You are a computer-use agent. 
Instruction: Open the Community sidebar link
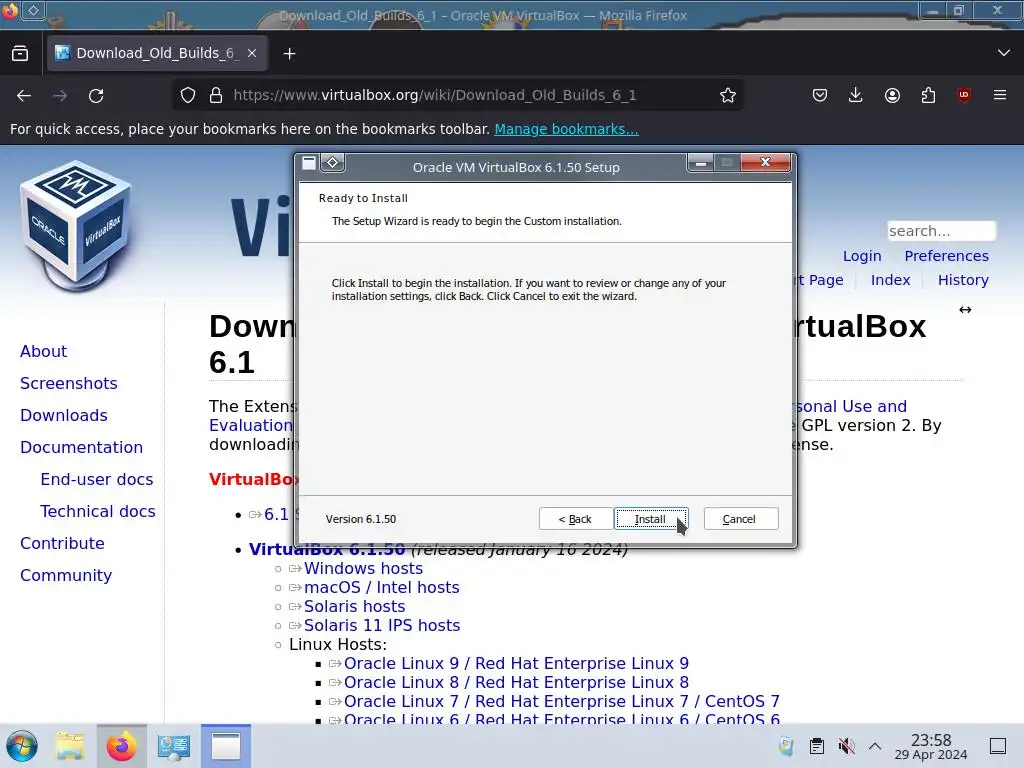(66, 575)
